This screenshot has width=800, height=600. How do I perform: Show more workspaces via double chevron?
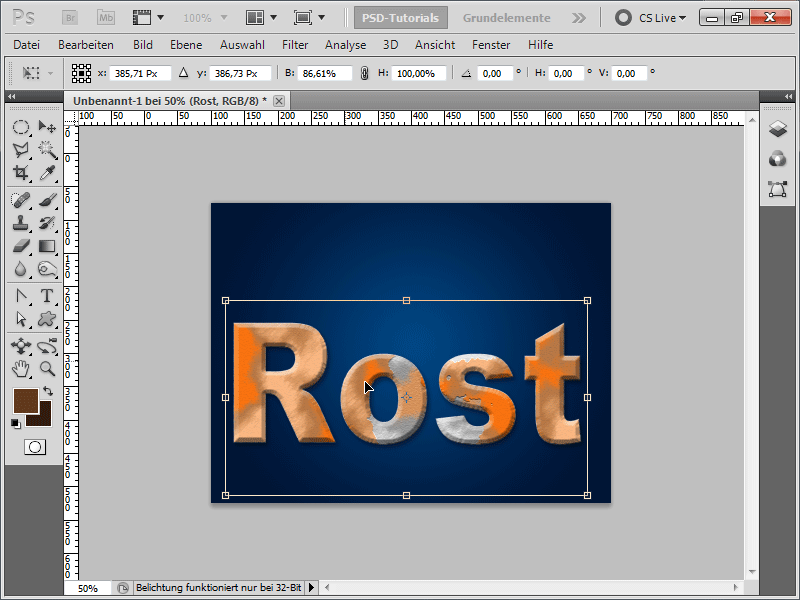click(579, 18)
